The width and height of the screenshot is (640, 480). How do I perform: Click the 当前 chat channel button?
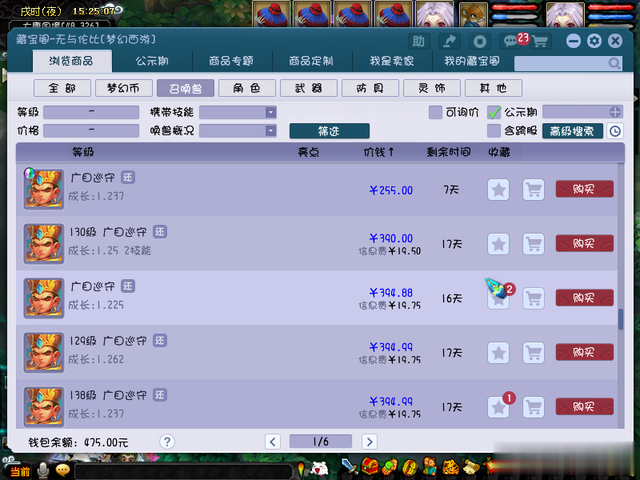point(20,472)
